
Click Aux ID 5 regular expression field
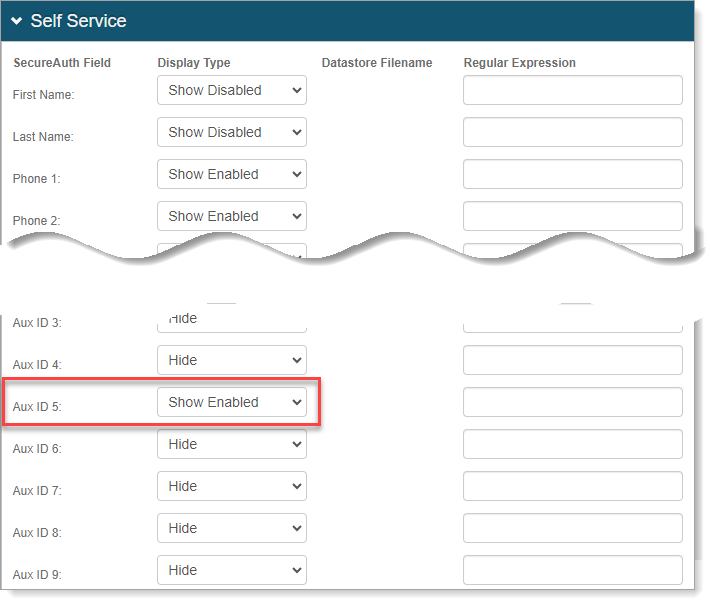[572, 402]
